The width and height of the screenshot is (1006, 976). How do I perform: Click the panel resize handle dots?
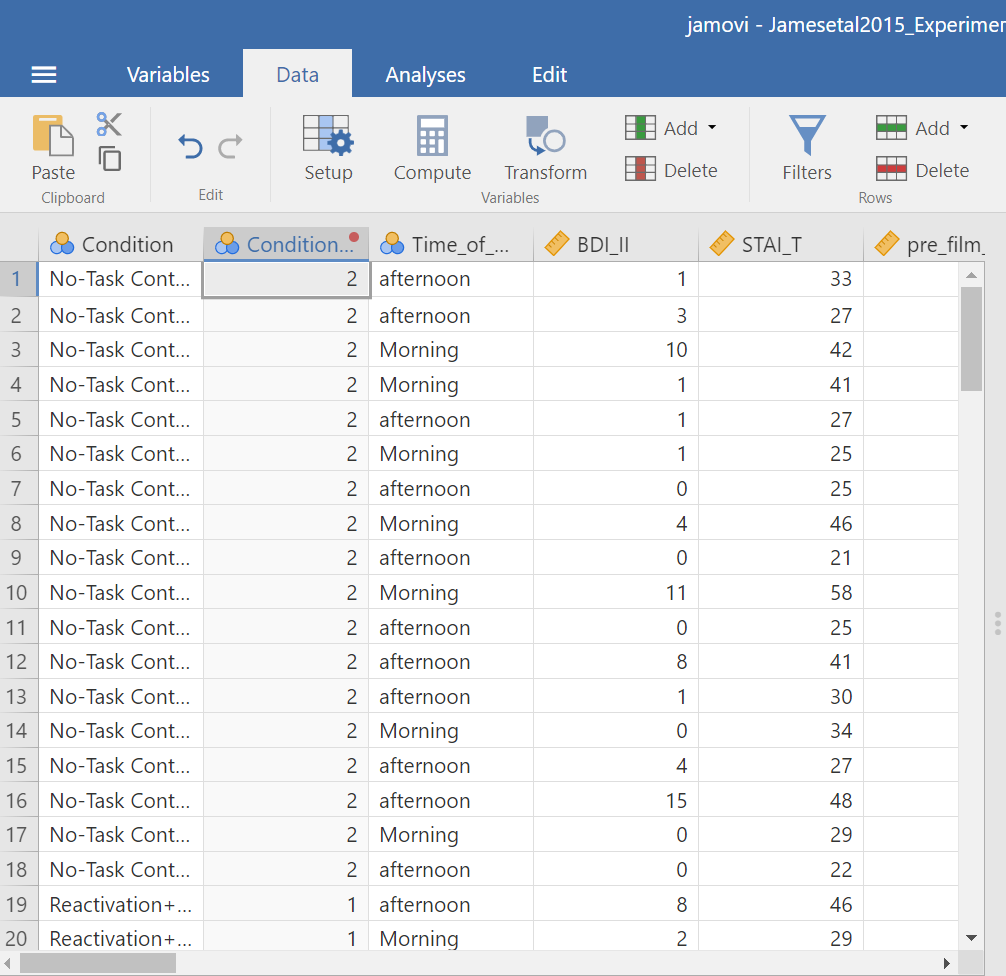(x=997, y=623)
